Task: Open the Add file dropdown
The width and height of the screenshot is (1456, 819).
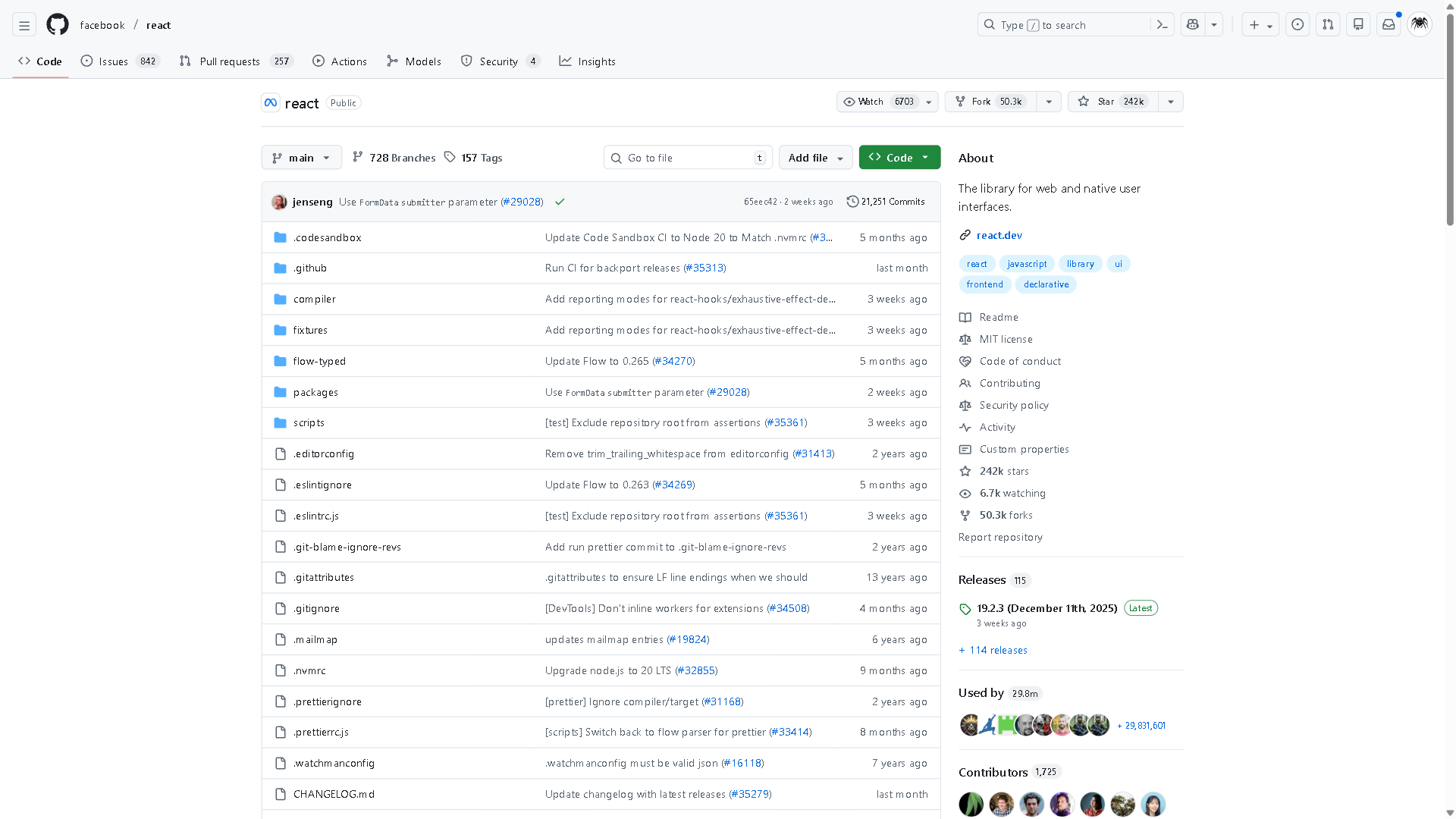Action: pos(815,157)
